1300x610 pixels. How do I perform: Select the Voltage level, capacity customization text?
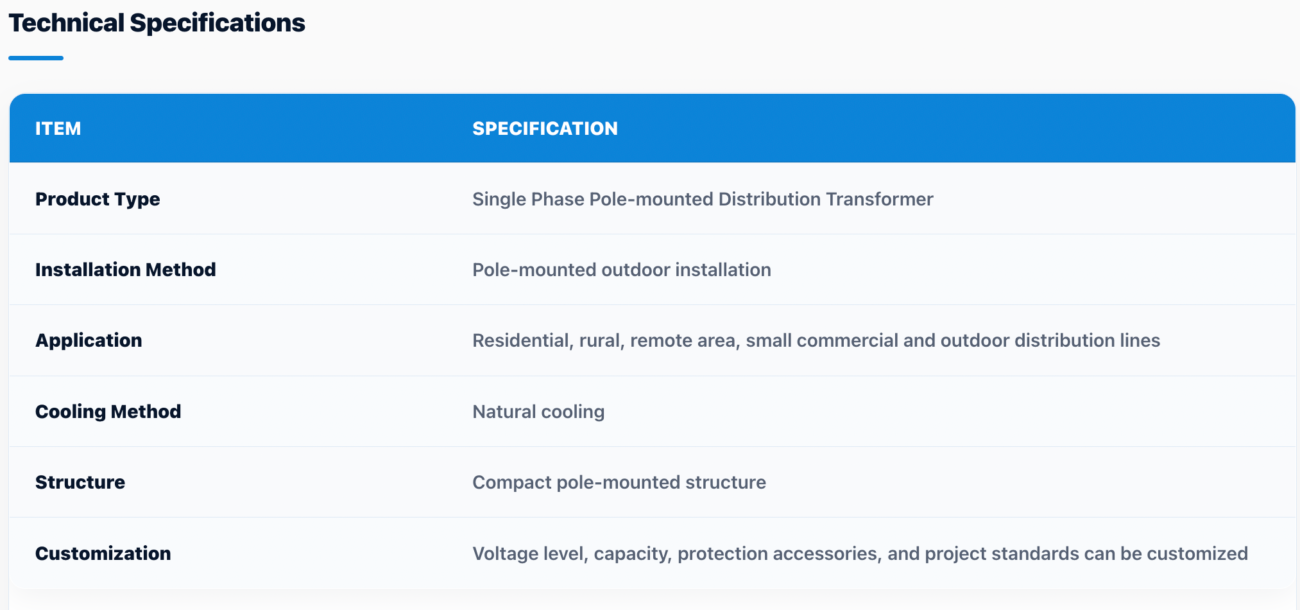tap(860, 553)
